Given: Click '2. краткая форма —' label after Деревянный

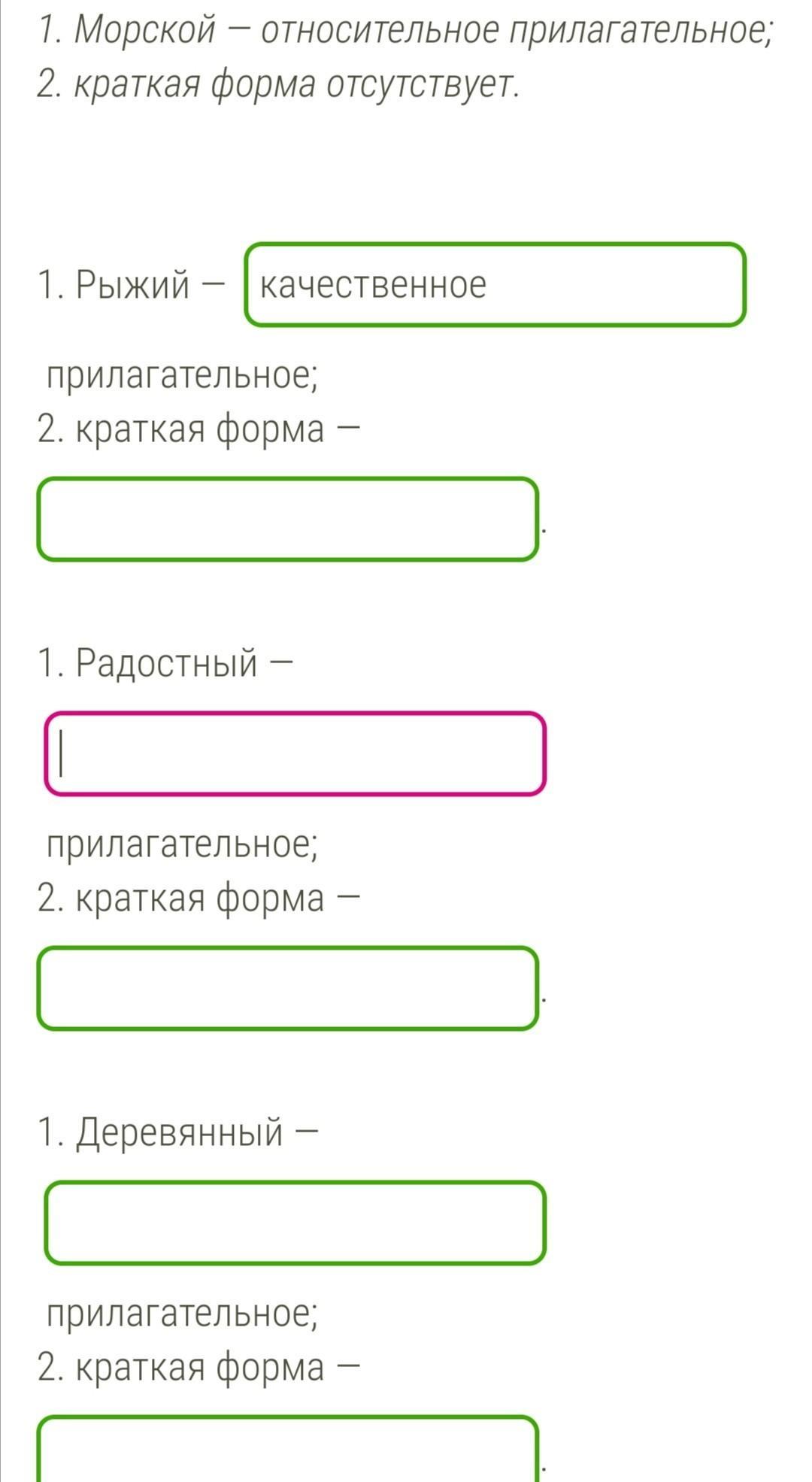Looking at the screenshot, I should click(198, 1367).
